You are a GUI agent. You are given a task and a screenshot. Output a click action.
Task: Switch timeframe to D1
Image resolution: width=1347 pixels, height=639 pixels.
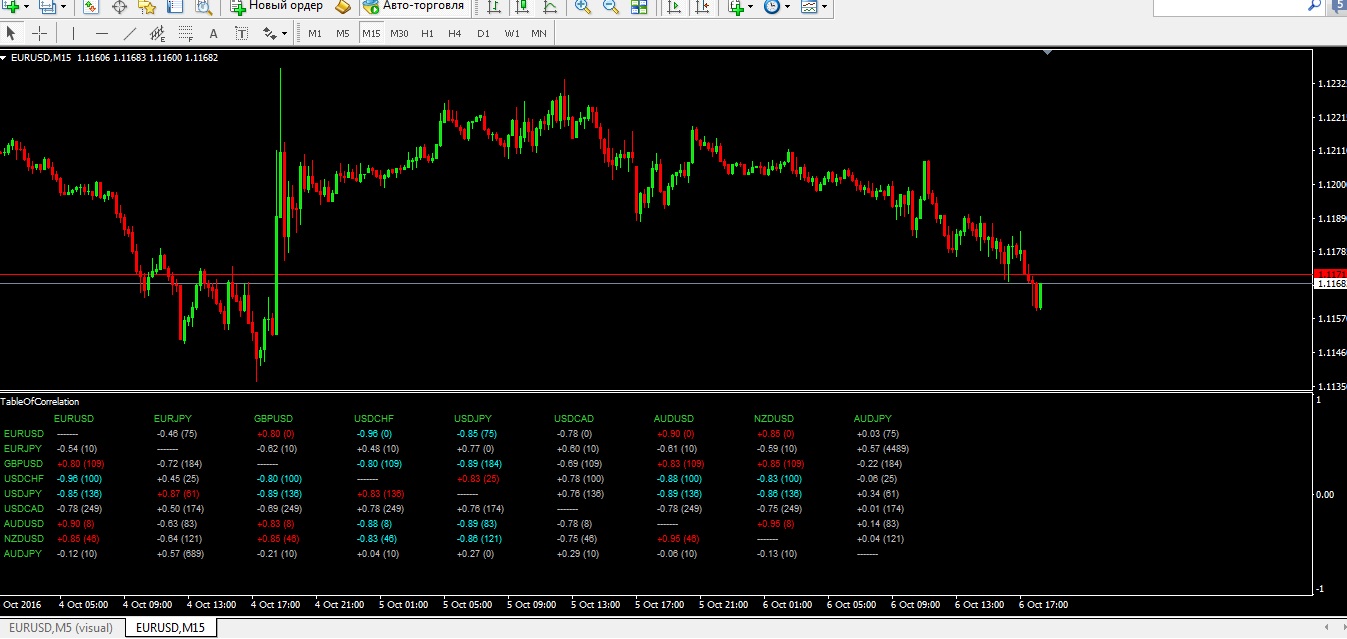coord(483,33)
